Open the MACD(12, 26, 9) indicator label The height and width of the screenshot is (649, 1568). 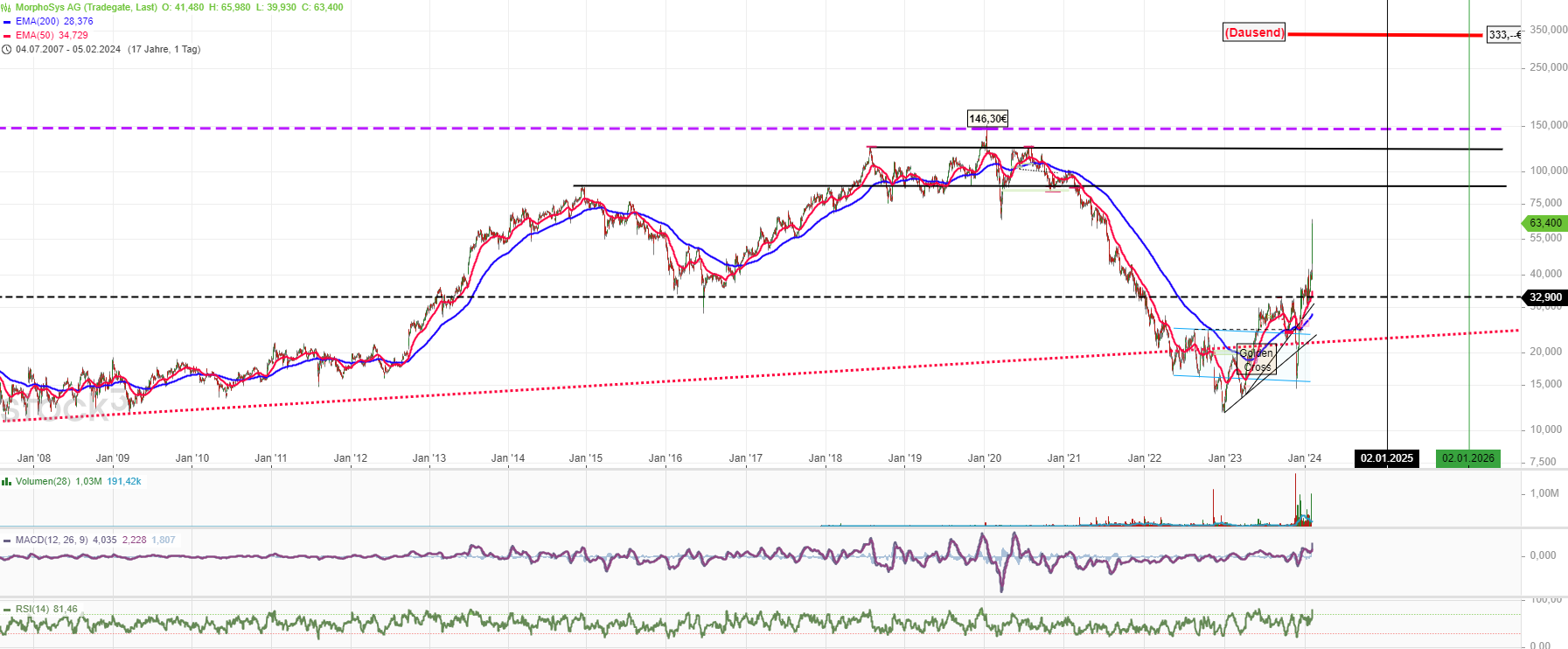(x=52, y=540)
